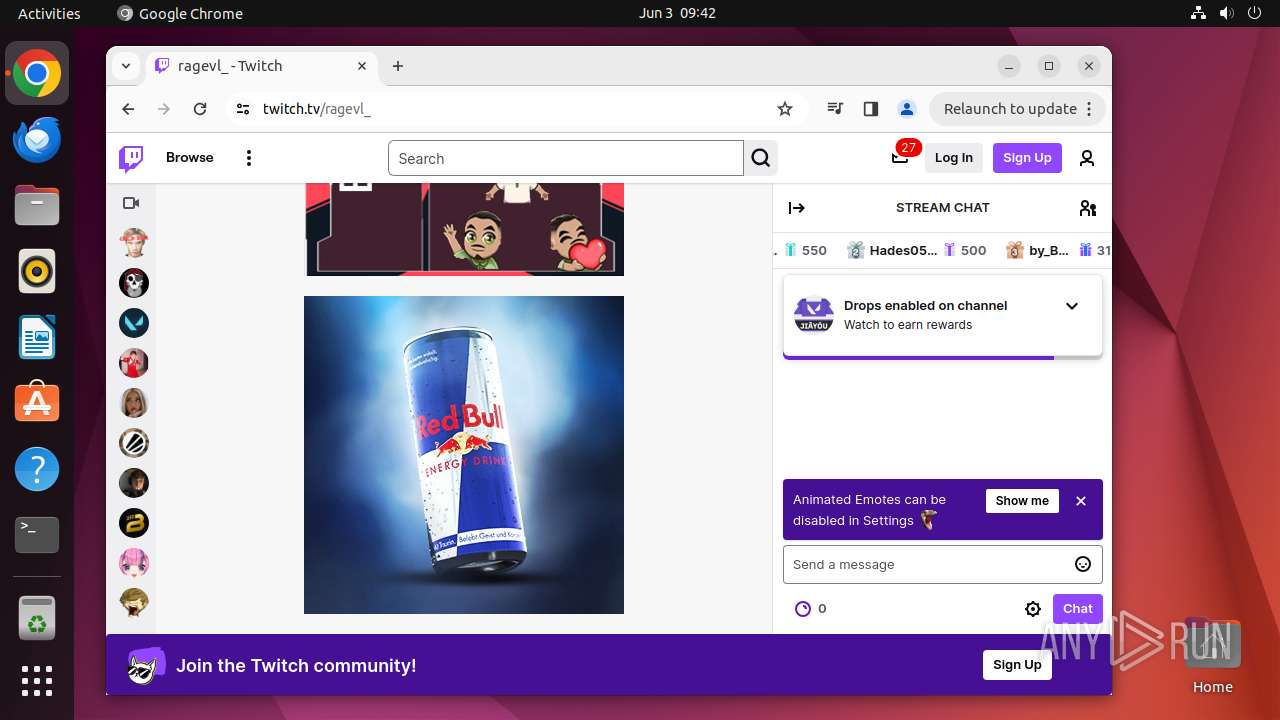Open the Valorant-logo channel in sidebar
The height and width of the screenshot is (720, 1280).
tap(134, 323)
